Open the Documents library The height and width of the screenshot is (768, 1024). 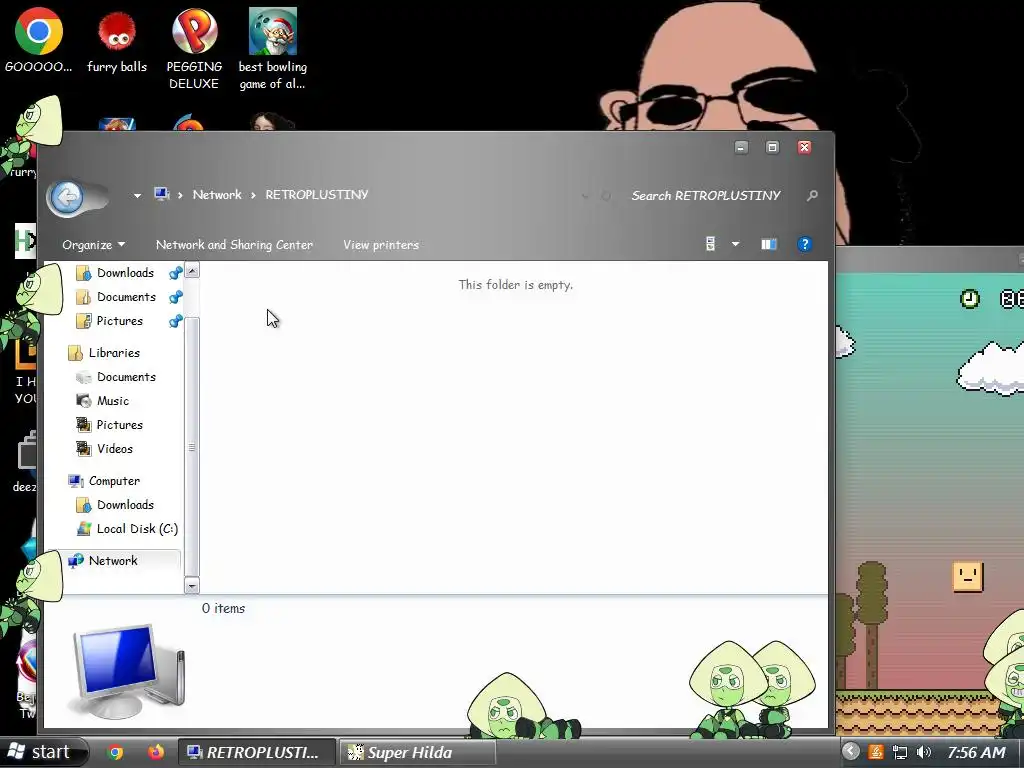[x=116, y=377]
